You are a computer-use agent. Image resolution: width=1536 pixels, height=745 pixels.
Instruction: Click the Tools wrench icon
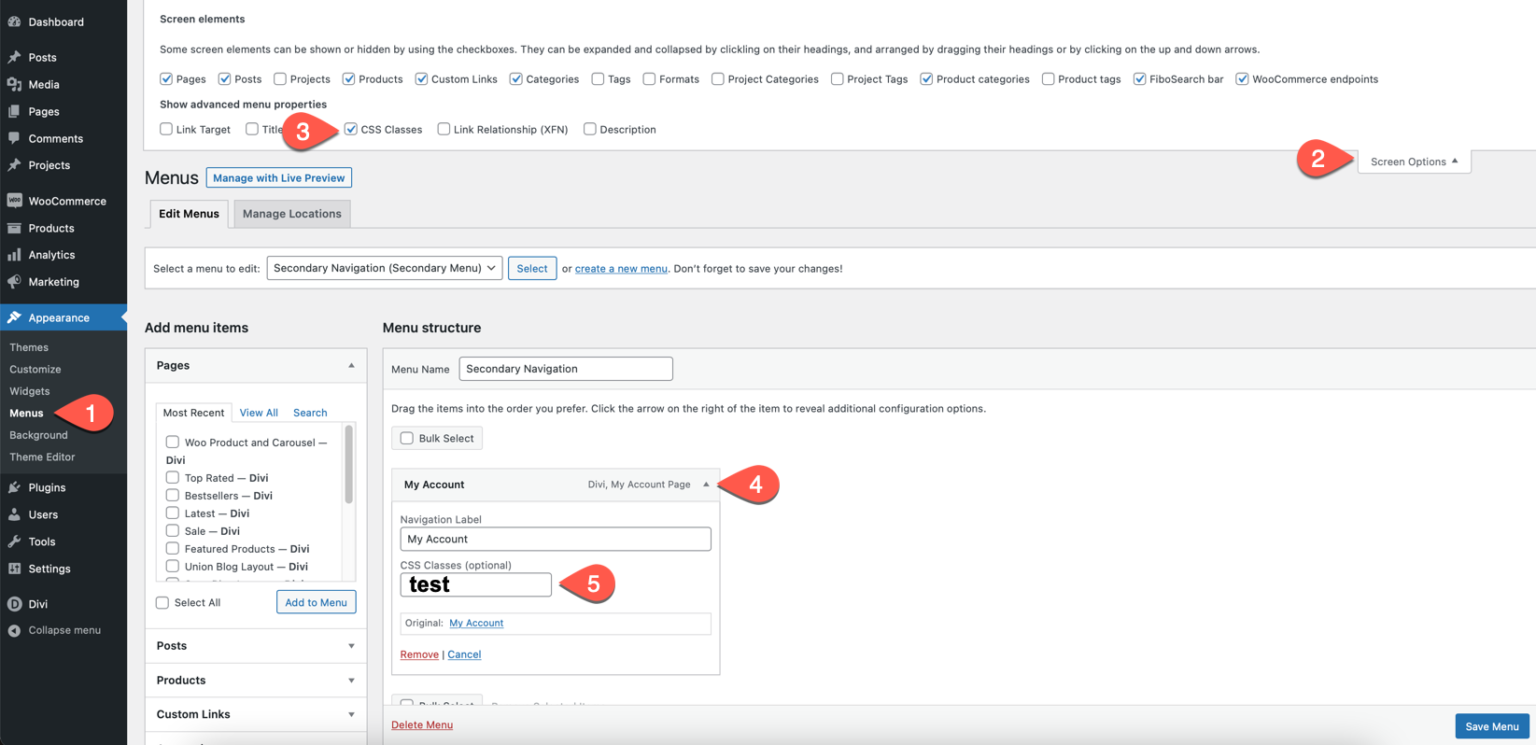(x=14, y=542)
